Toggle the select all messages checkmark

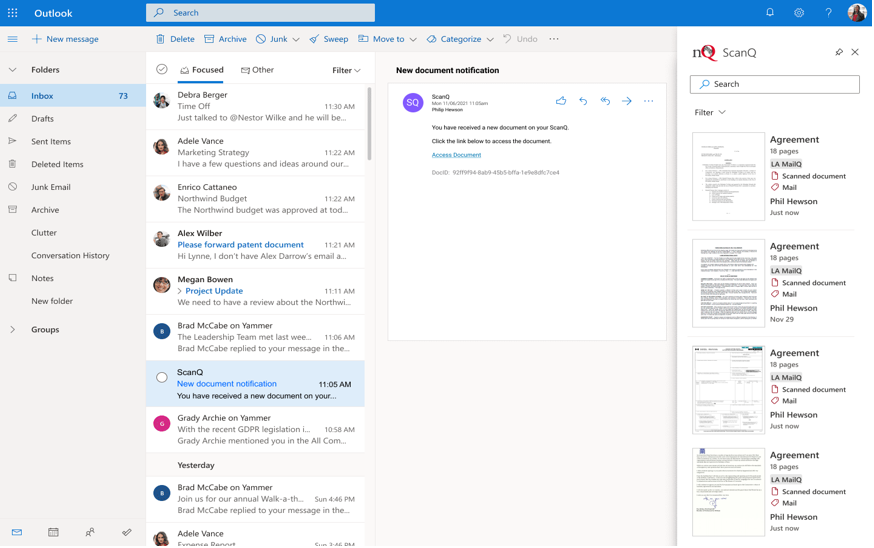(x=162, y=70)
